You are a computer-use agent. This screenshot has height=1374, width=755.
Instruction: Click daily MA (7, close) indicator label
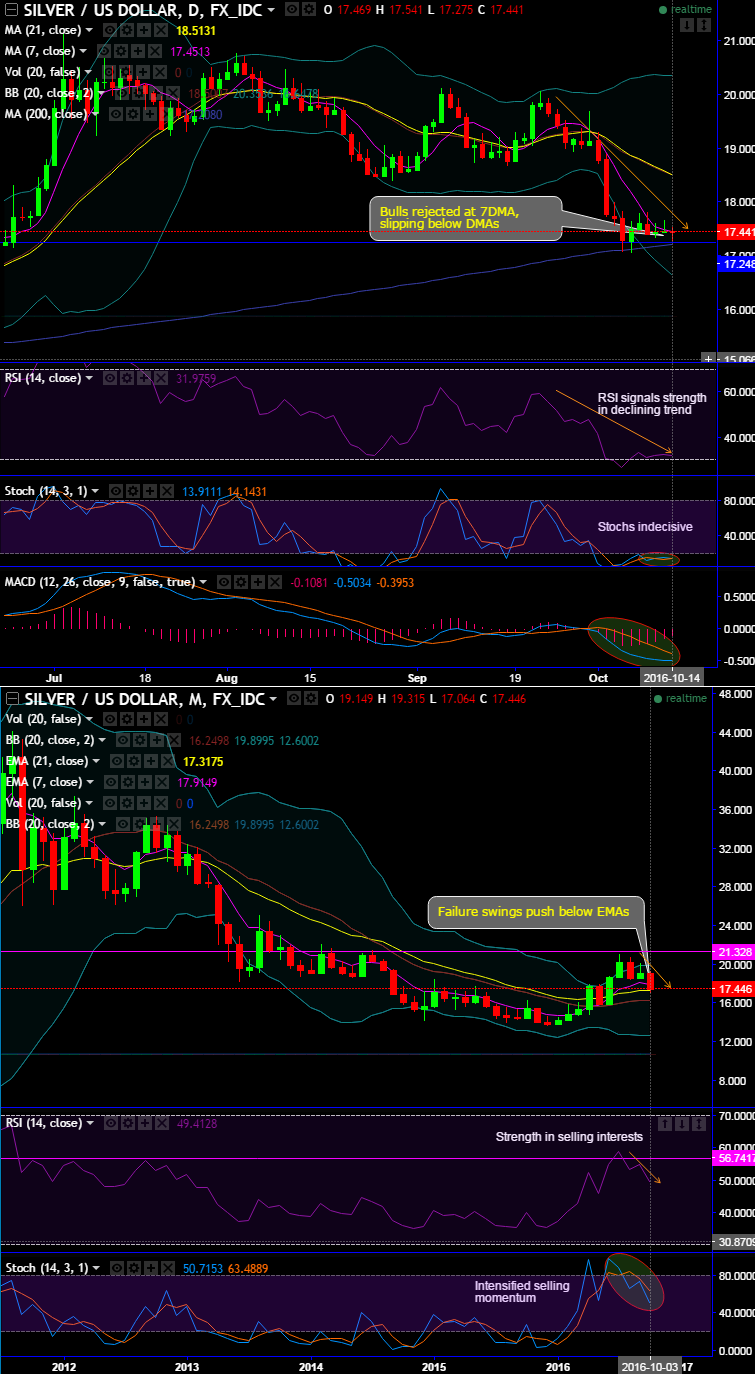point(39,51)
